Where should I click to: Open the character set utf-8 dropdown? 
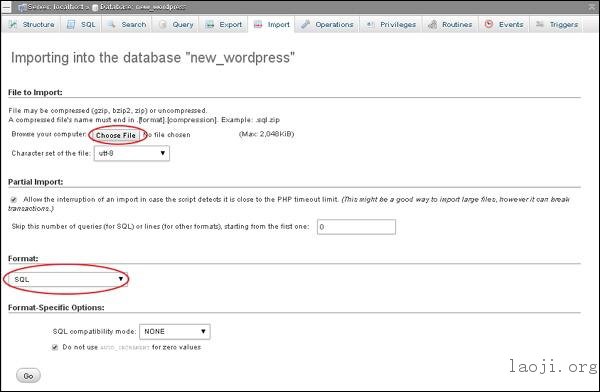pos(132,153)
